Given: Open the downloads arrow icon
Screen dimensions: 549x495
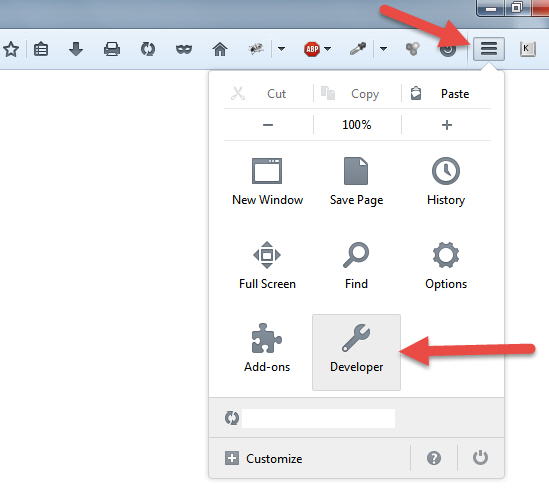Looking at the screenshot, I should click(x=76, y=49).
